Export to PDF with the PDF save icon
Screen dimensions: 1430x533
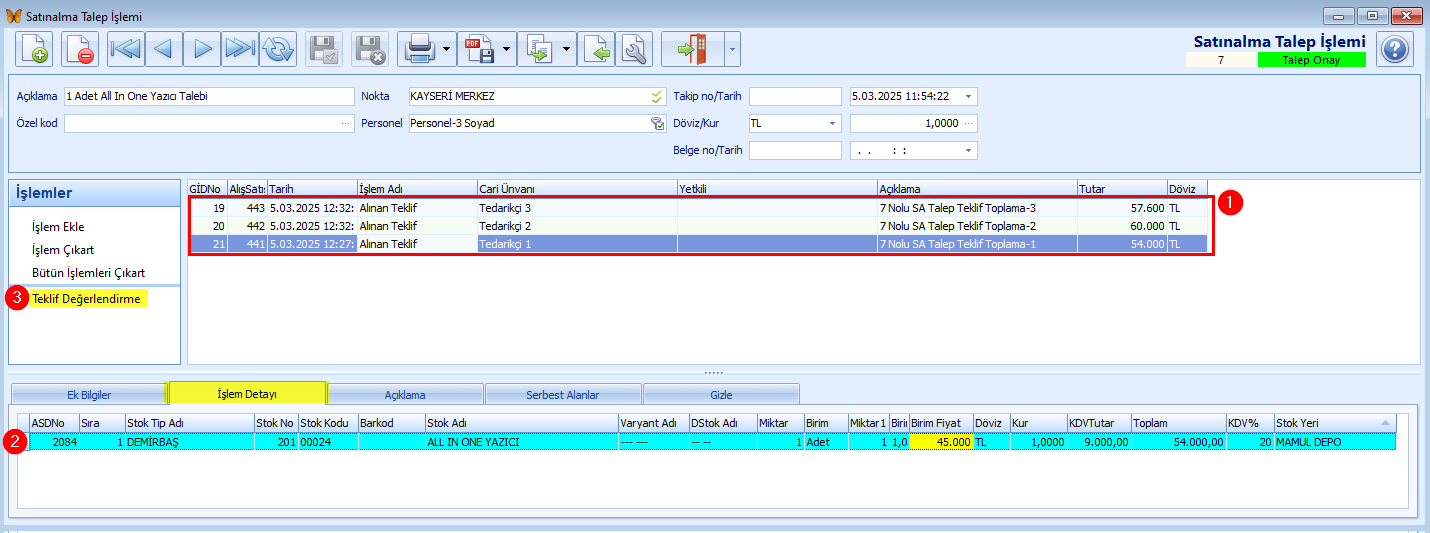click(x=478, y=48)
